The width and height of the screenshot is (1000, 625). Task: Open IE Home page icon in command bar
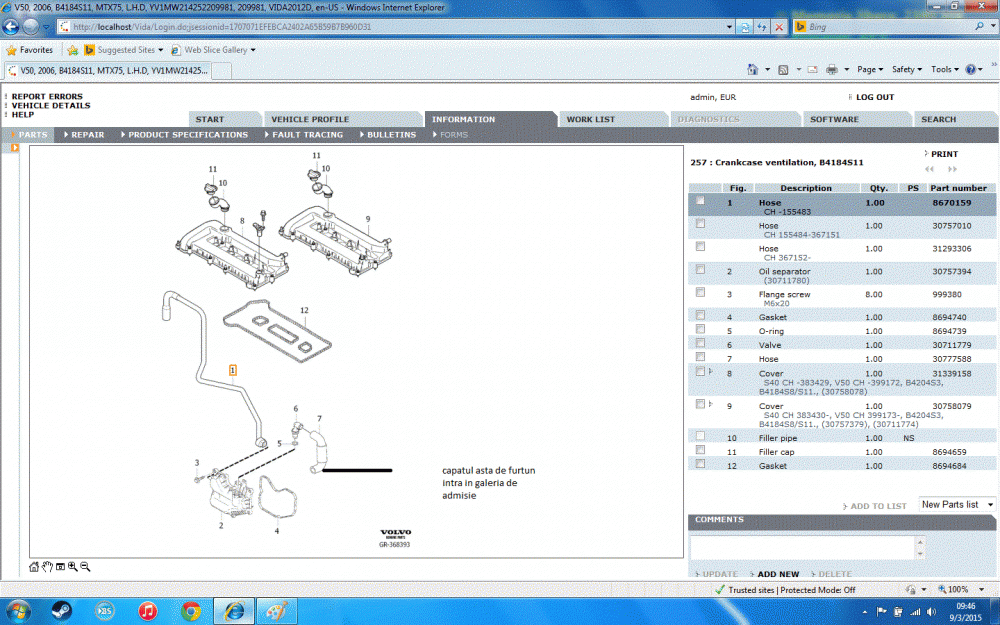pyautogui.click(x=753, y=70)
